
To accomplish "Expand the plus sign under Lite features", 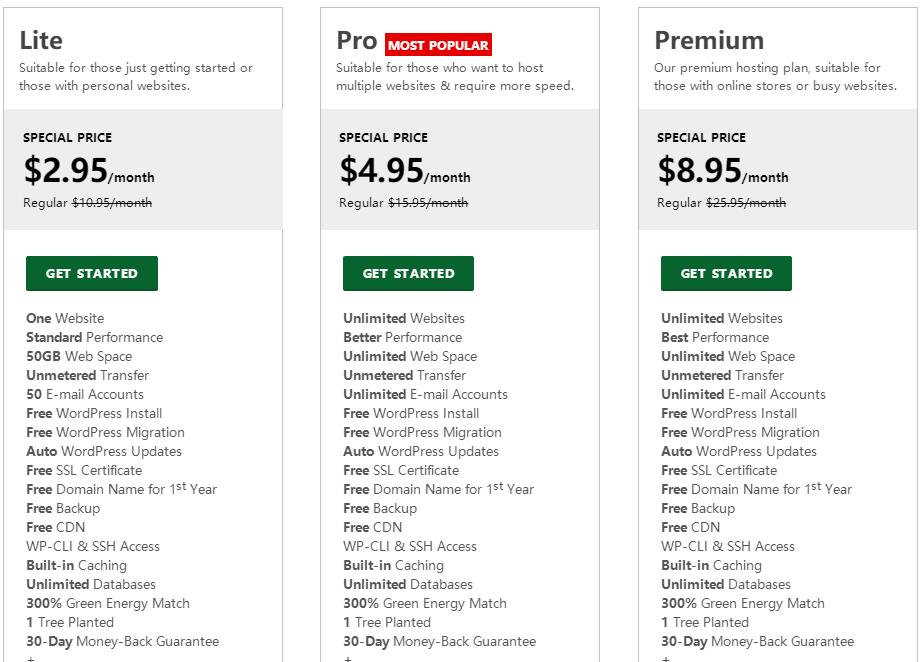I will (x=31, y=658).
